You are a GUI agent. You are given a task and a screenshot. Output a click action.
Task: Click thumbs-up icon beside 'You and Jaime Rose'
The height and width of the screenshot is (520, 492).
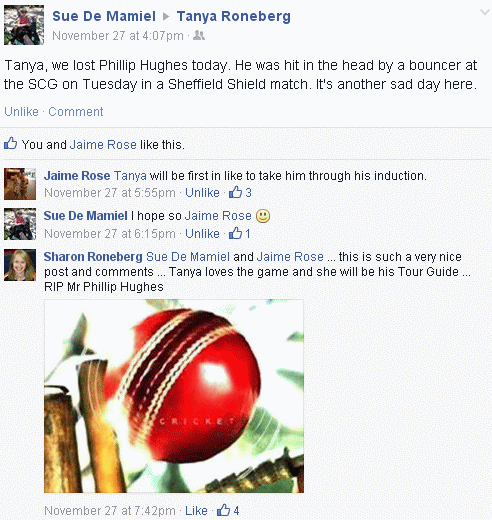pyautogui.click(x=10, y=144)
